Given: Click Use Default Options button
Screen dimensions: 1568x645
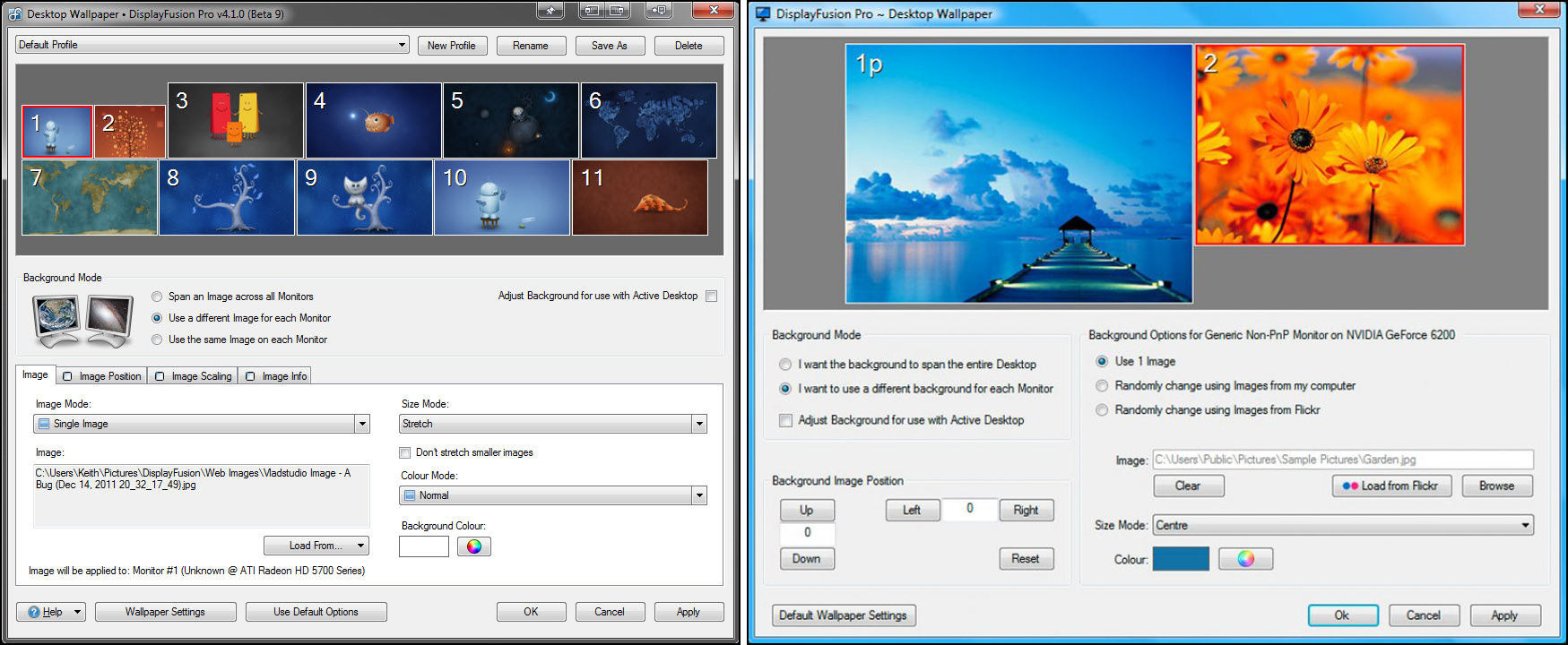Looking at the screenshot, I should coord(316,612).
